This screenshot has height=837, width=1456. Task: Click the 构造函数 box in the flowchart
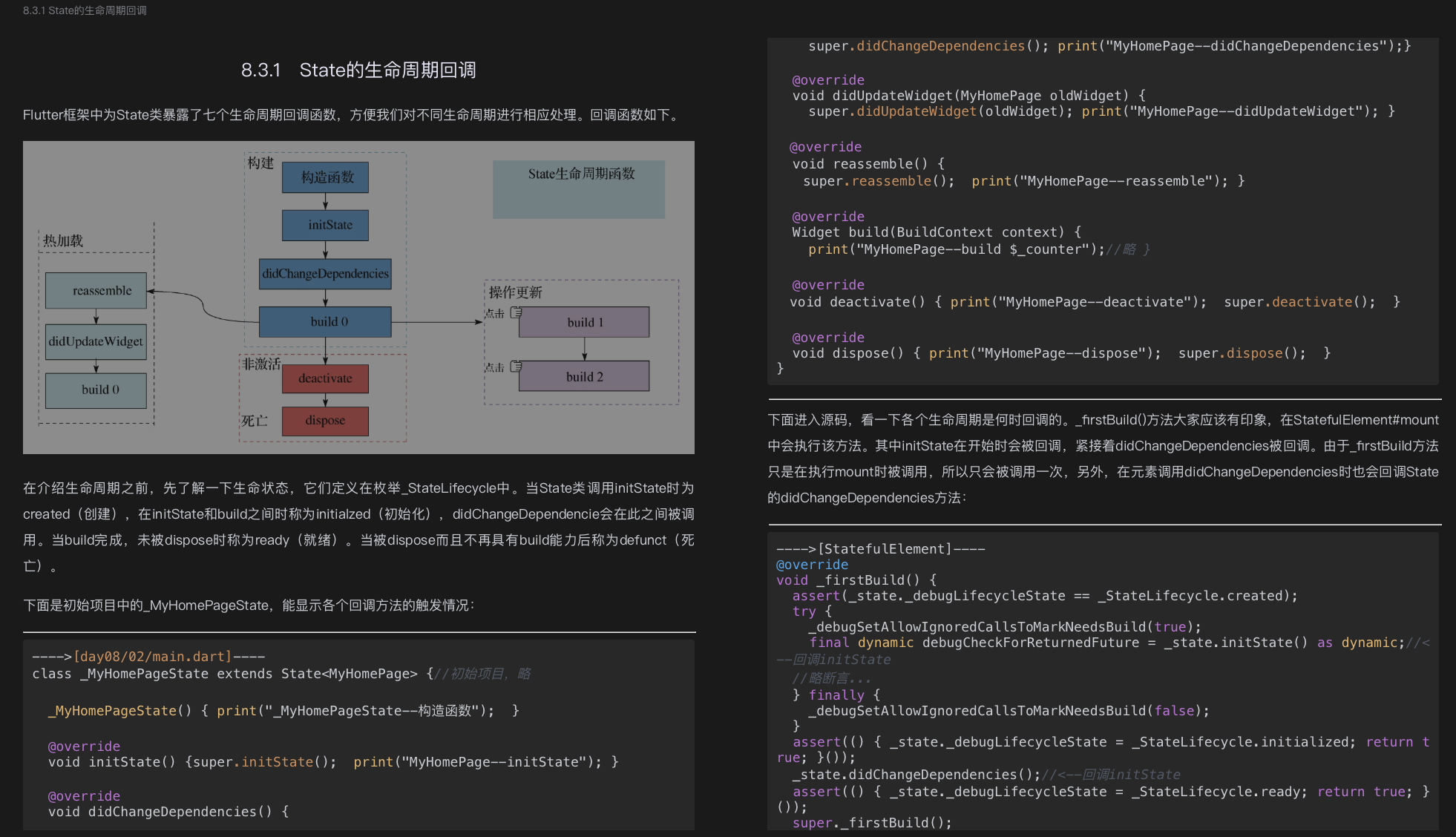[x=325, y=177]
